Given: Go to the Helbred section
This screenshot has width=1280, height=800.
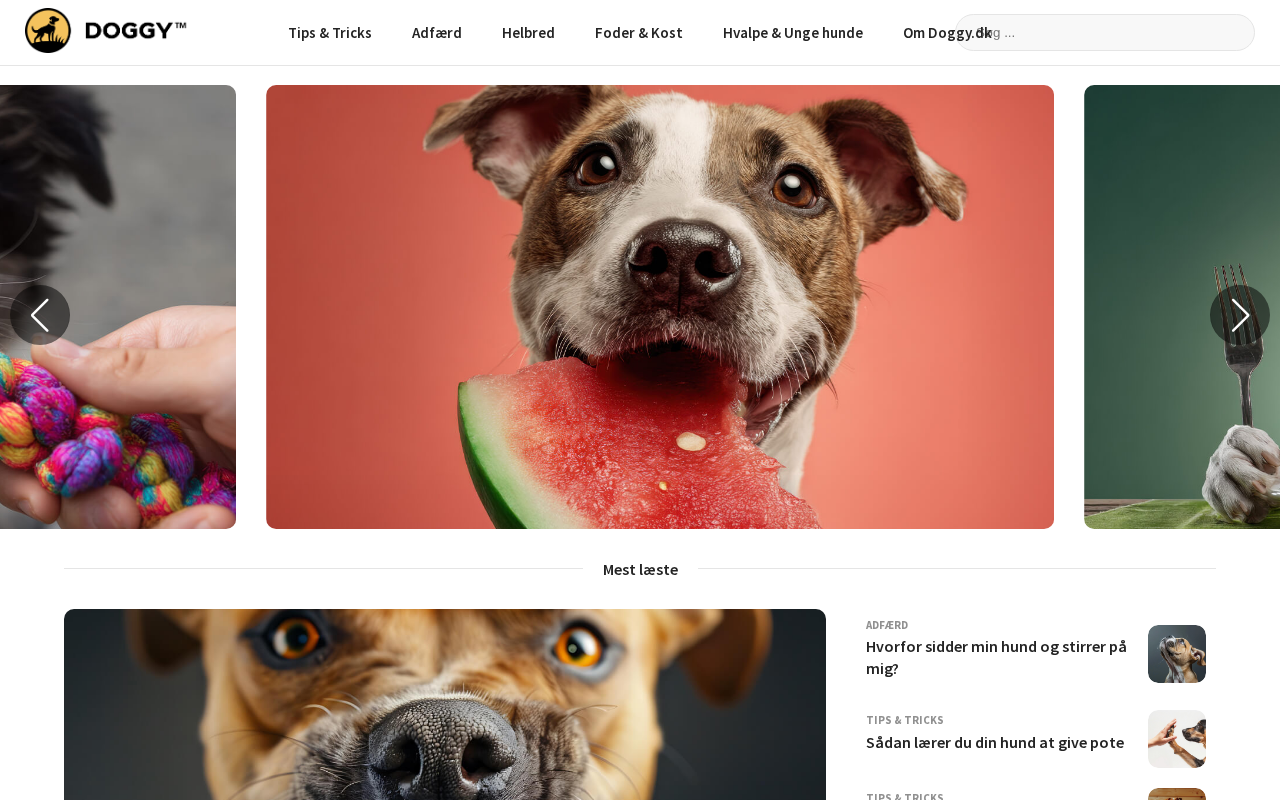Looking at the screenshot, I should pyautogui.click(x=528, y=32).
